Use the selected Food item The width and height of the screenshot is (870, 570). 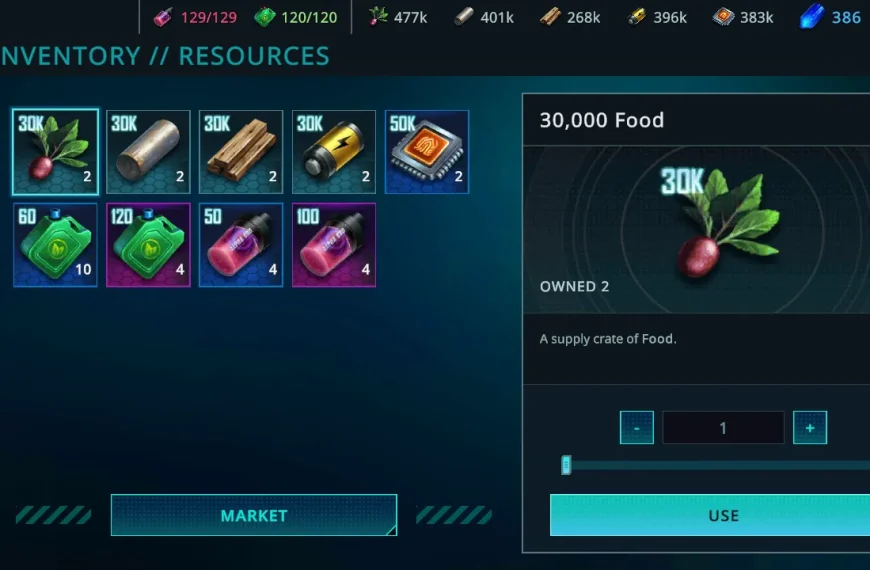pos(710,515)
